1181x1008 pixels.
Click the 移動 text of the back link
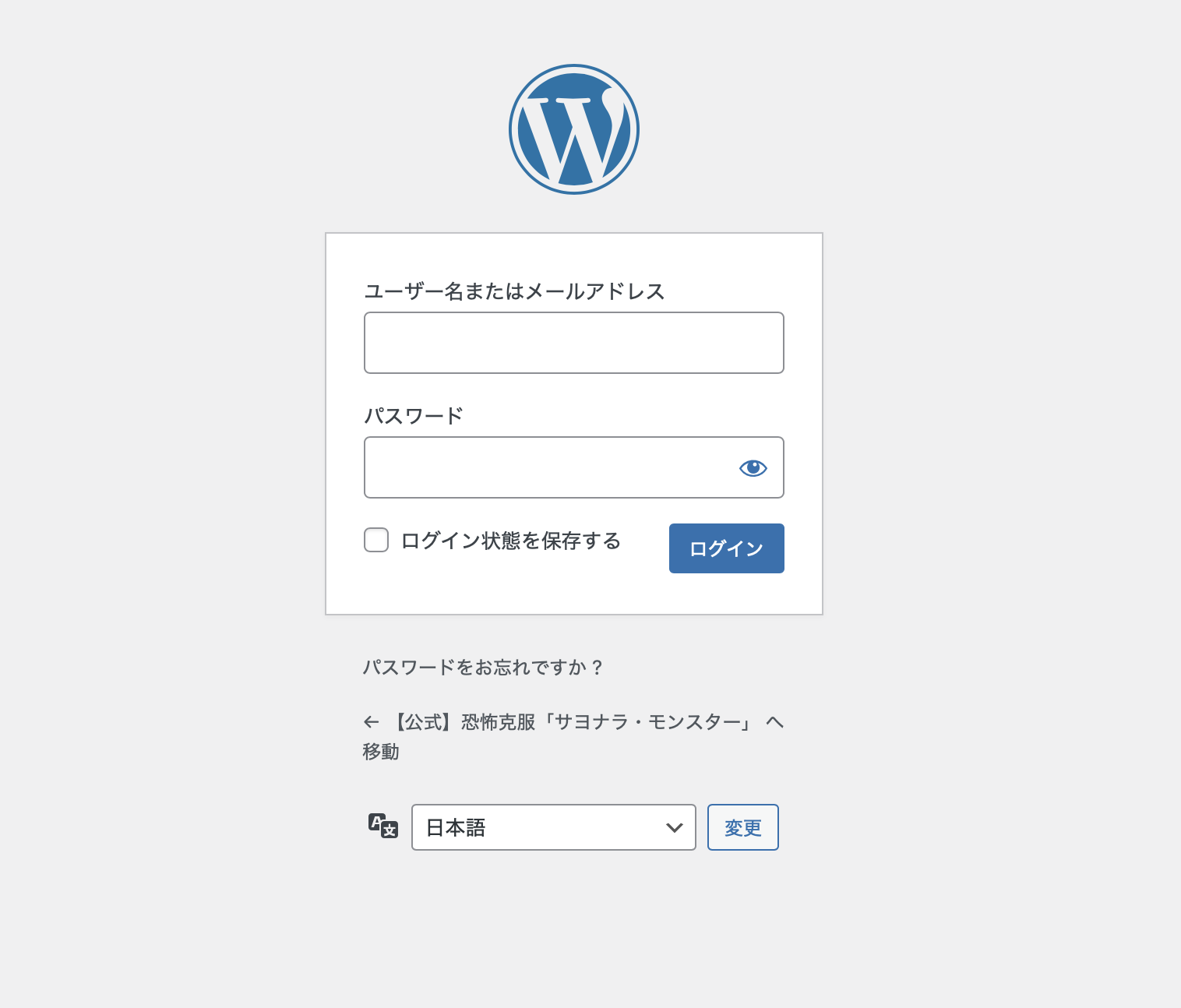click(381, 752)
